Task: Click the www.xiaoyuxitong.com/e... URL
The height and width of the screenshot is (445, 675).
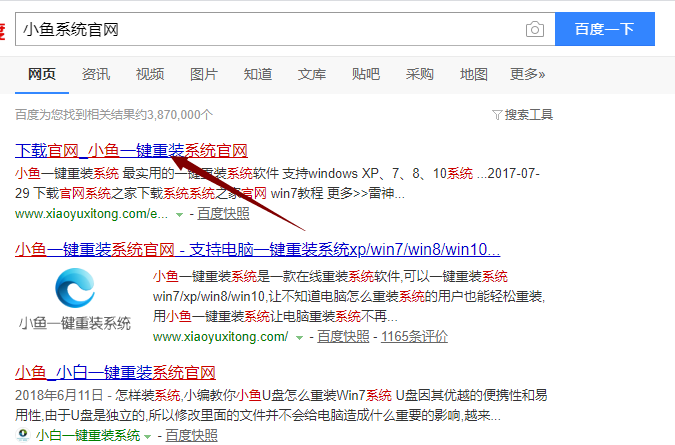Action: click(x=91, y=213)
